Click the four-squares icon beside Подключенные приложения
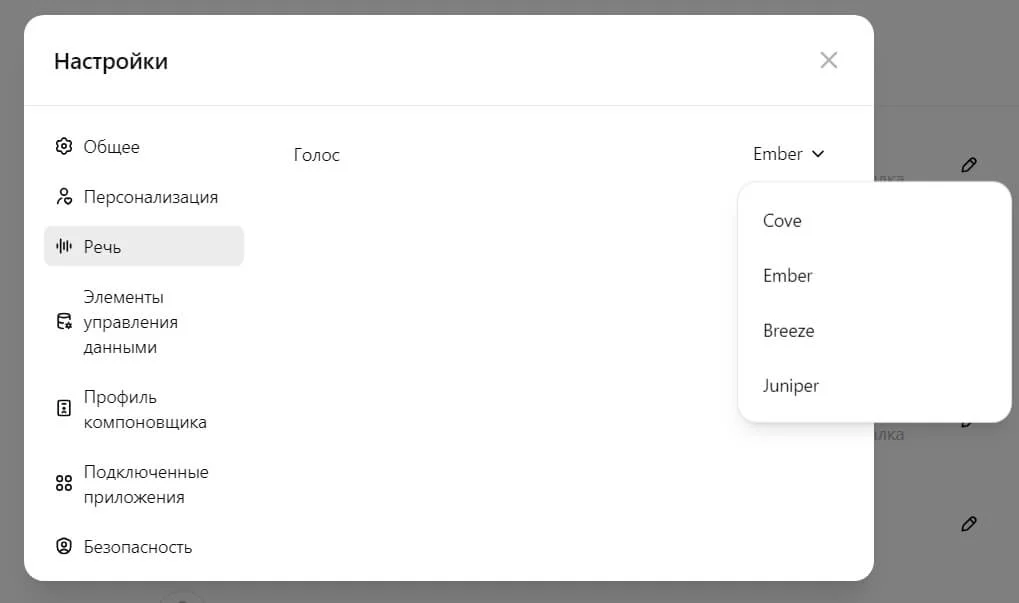This screenshot has width=1019, height=603. click(64, 484)
